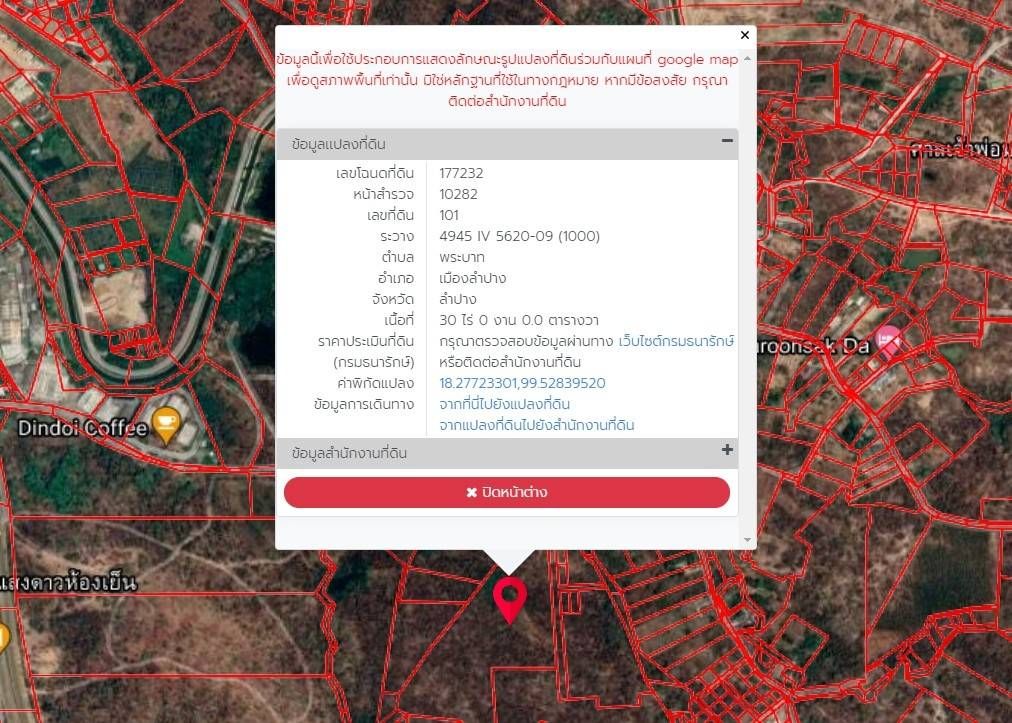Screen dimensions: 1012x723
Task: Open coordinates link 18.27723301,99.52839520
Action: click(522, 383)
